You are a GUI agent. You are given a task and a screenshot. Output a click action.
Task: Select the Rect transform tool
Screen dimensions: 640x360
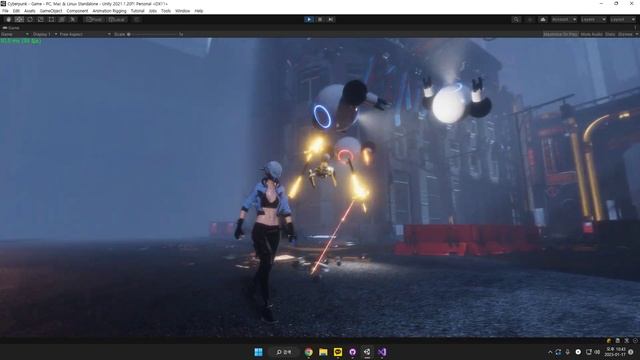(x=51, y=19)
